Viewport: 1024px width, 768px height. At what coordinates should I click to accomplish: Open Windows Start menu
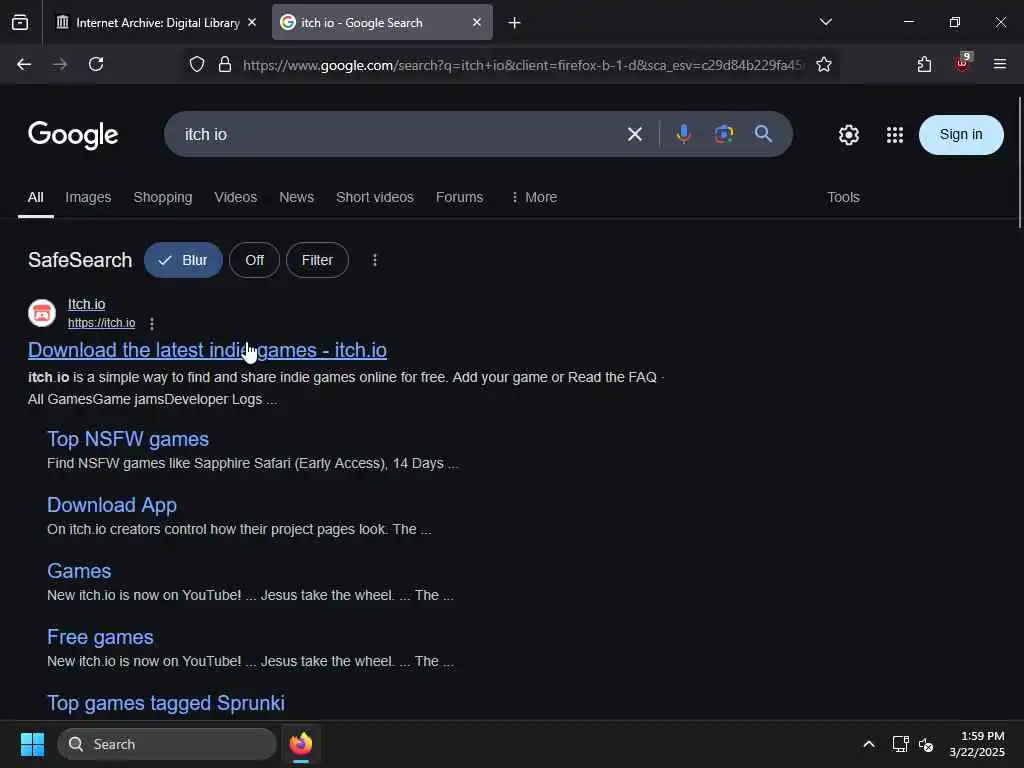pyautogui.click(x=32, y=744)
